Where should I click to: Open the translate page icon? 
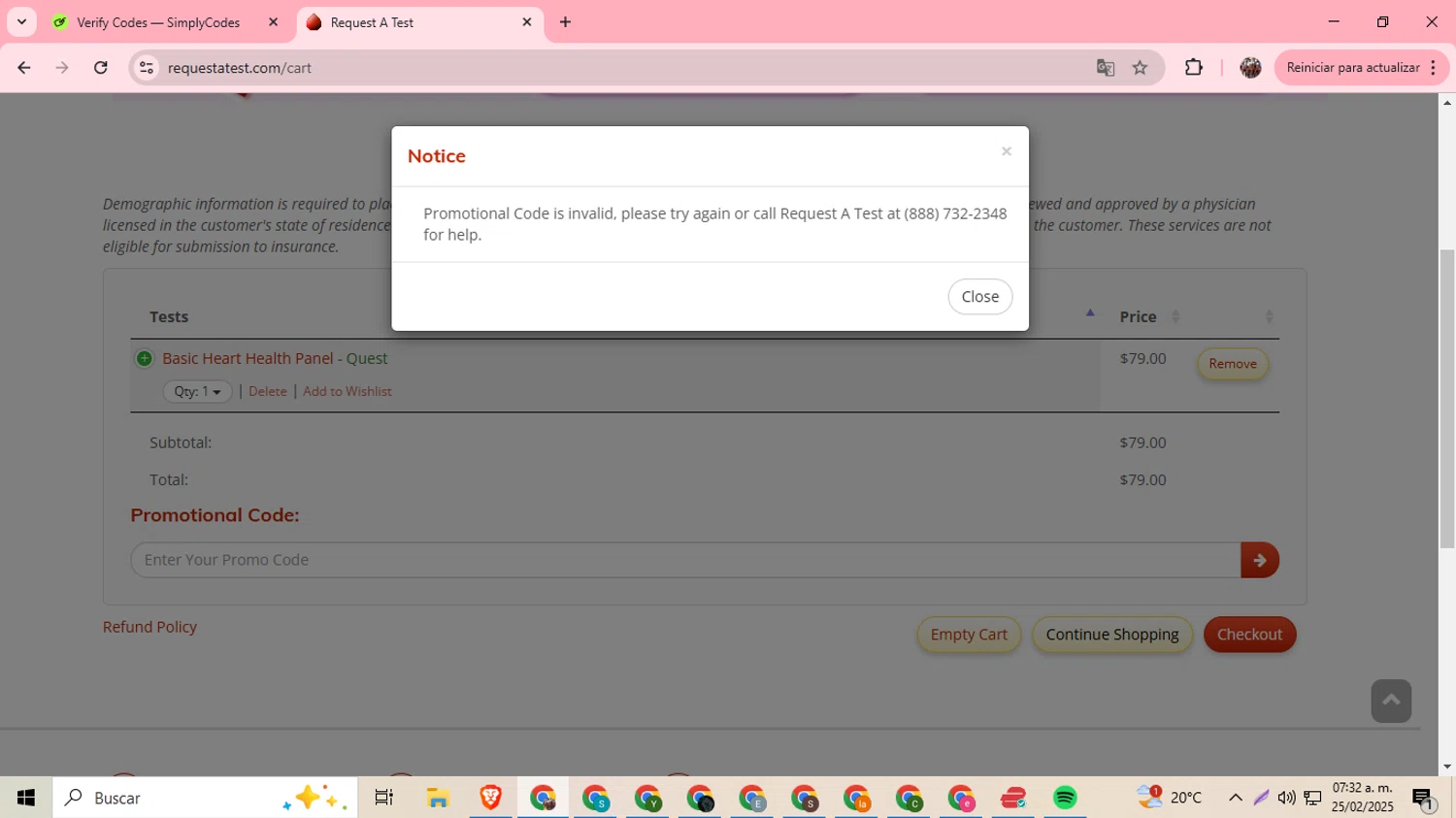coord(1106,68)
